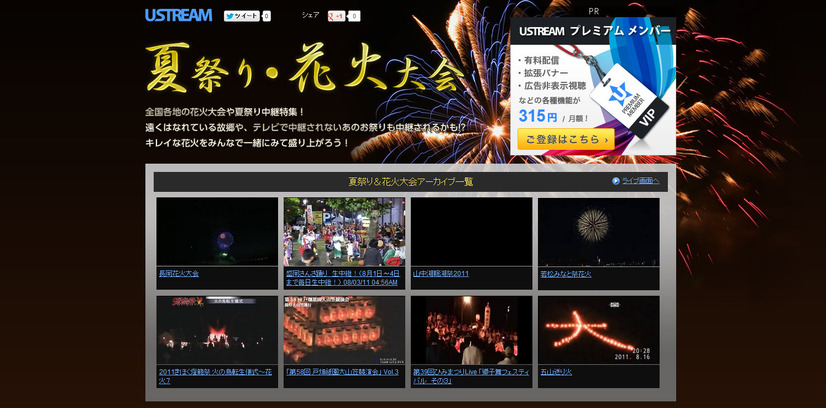Click the 五山送り火 link
This screenshot has width=826, height=408.
tap(556, 372)
